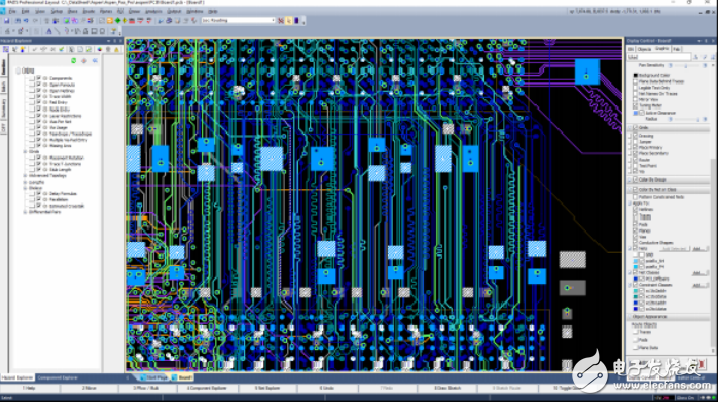This screenshot has width=720, height=402.
Task: Toggle the Components checkbox in hazard tree
Action: click(38, 77)
